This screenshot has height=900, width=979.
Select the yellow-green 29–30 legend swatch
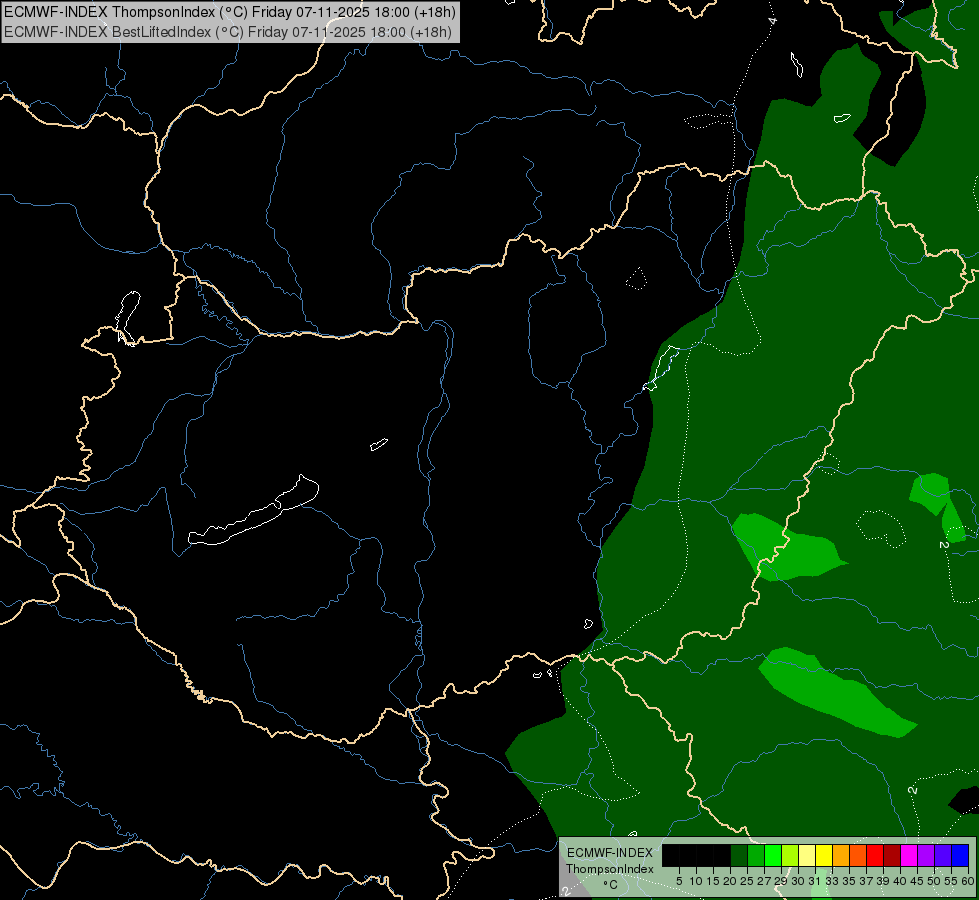[790, 855]
